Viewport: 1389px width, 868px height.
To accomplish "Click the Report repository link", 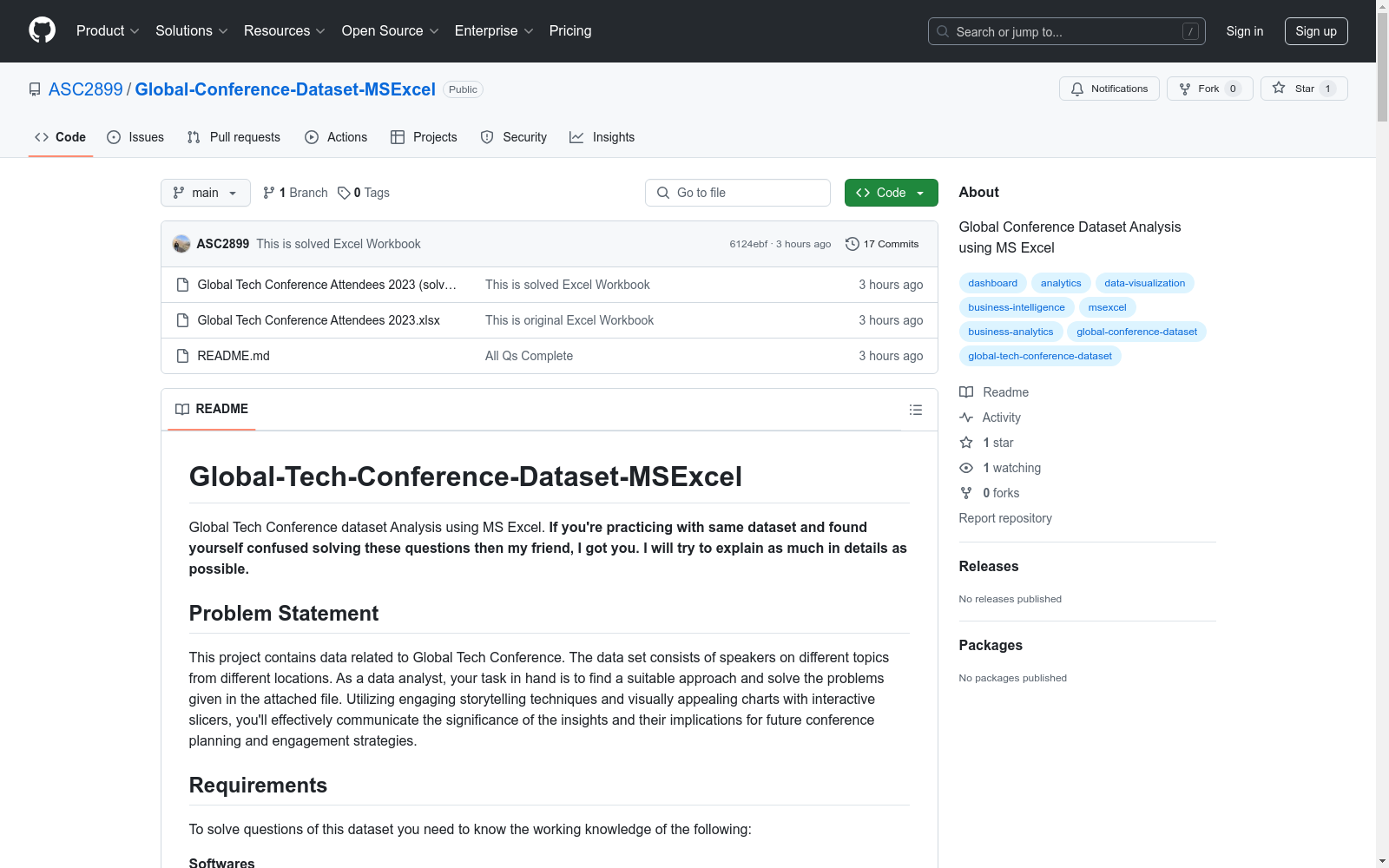I will coord(1005,518).
